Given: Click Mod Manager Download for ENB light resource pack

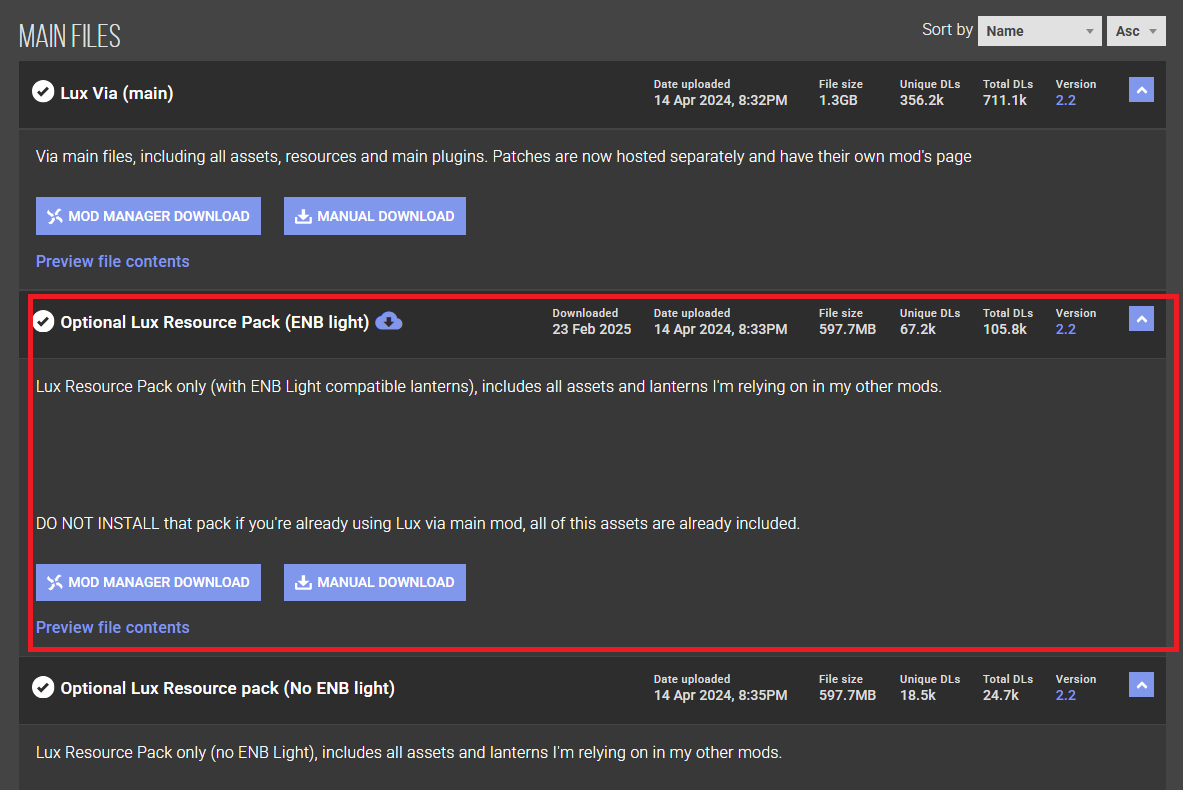Looking at the screenshot, I should [148, 583].
